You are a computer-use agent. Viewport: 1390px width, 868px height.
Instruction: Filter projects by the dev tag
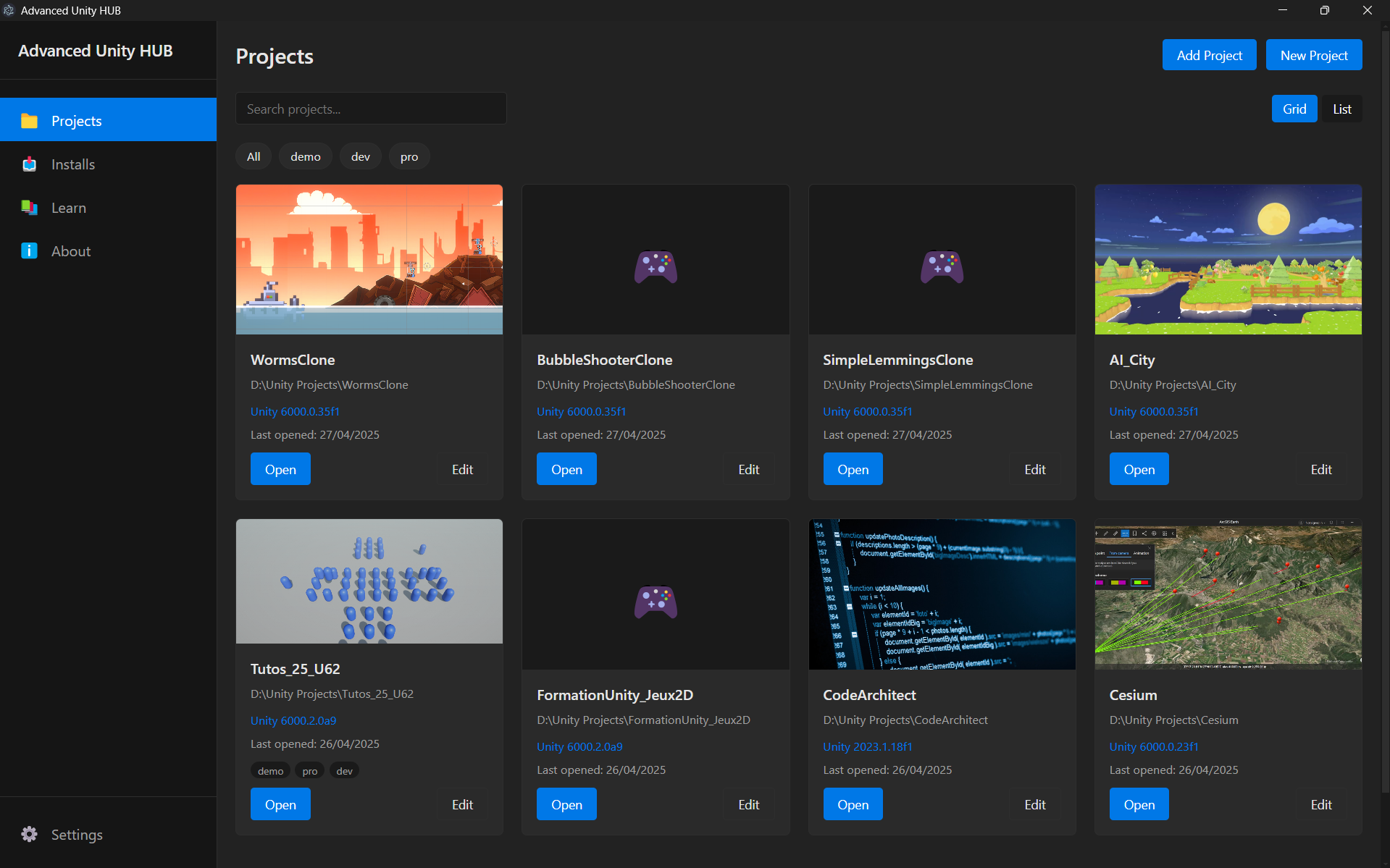[361, 156]
